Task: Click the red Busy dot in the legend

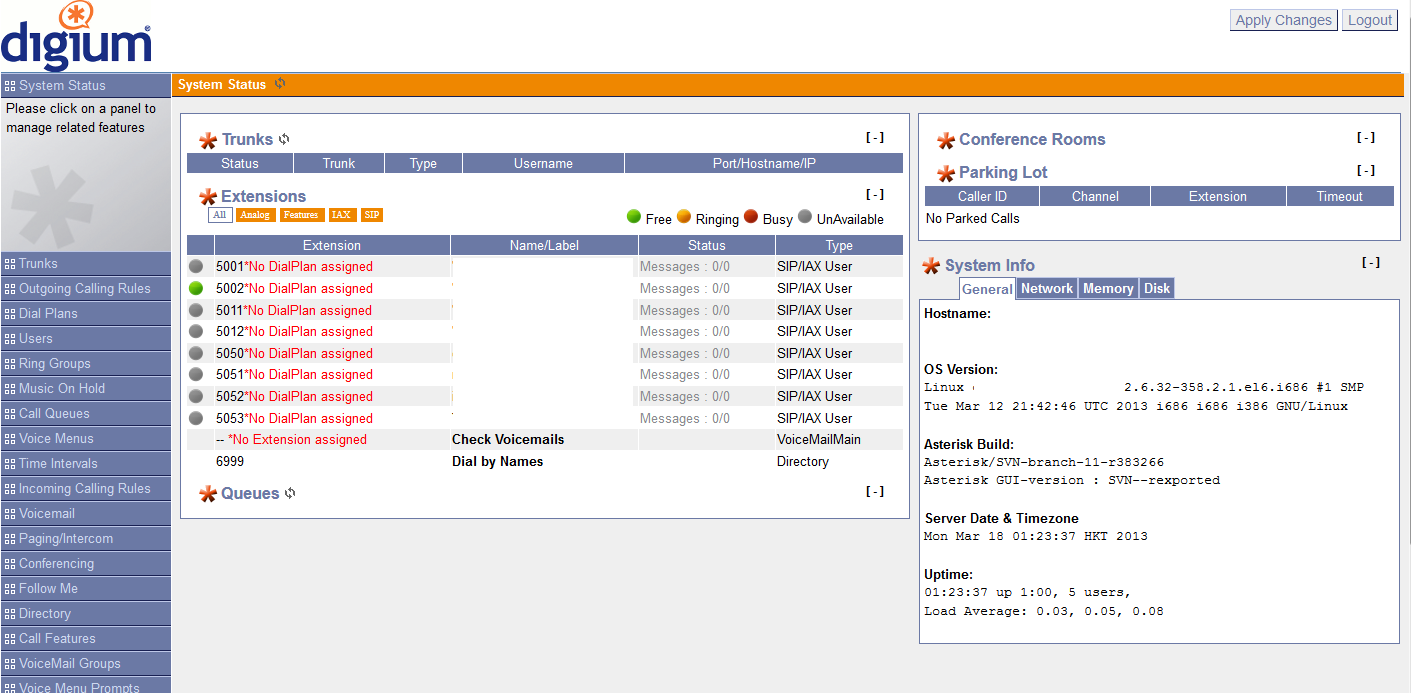Action: point(751,216)
